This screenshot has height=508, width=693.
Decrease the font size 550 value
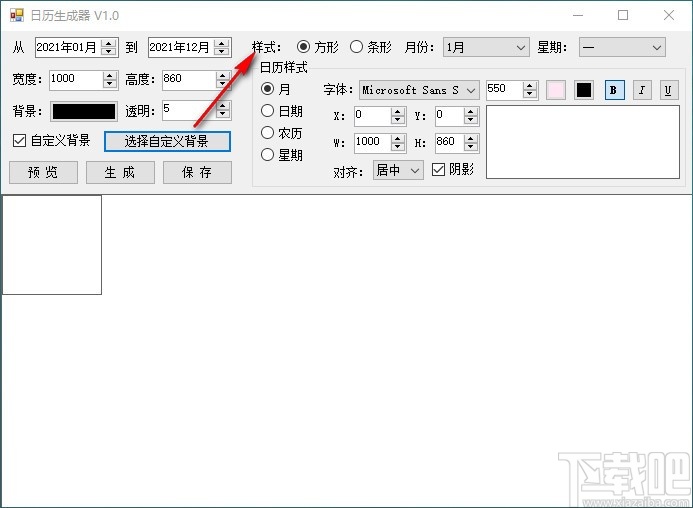pyautogui.click(x=529, y=94)
